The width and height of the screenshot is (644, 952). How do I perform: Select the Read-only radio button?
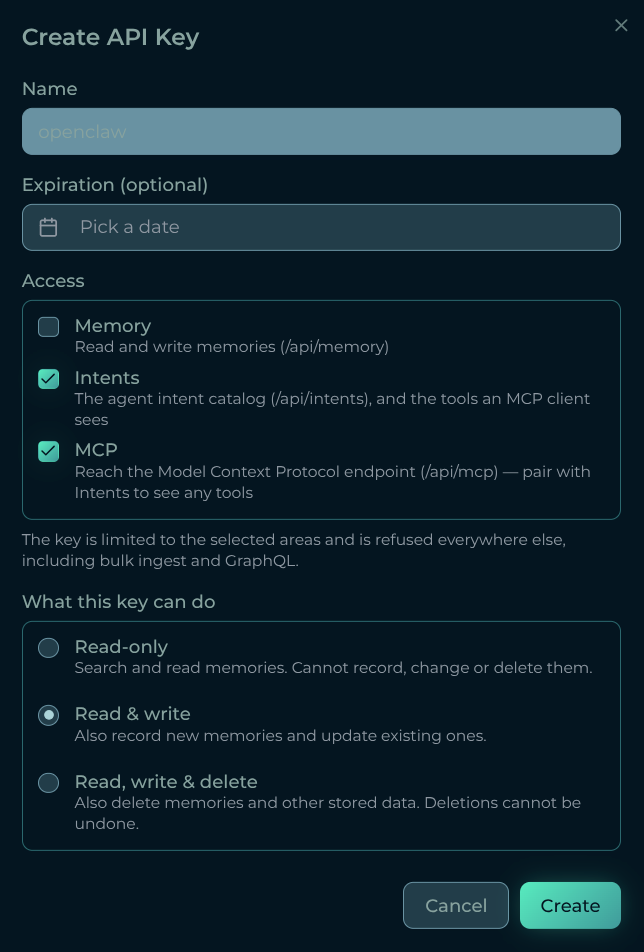[49, 648]
